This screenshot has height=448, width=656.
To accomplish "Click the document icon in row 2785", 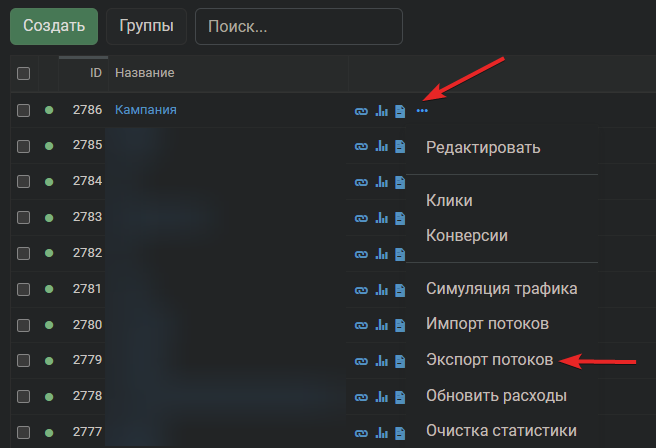I will tap(400, 146).
